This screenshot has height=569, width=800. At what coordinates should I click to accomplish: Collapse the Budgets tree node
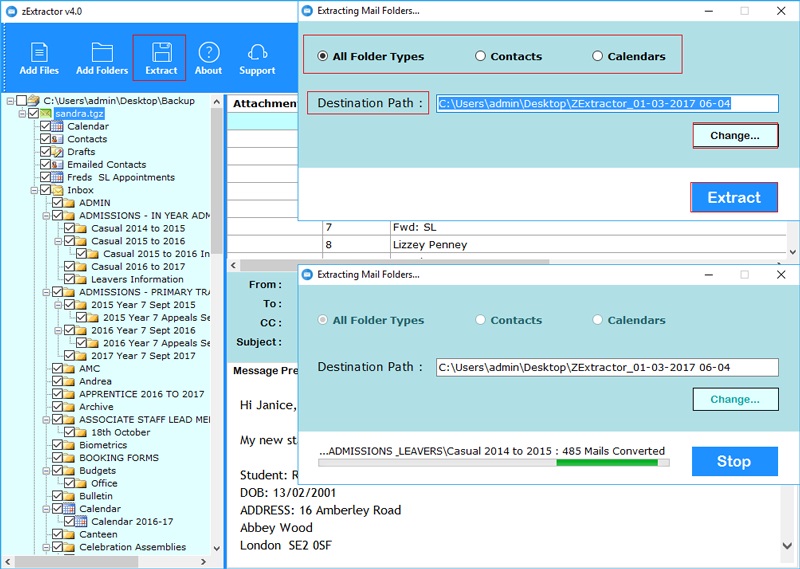(46, 471)
